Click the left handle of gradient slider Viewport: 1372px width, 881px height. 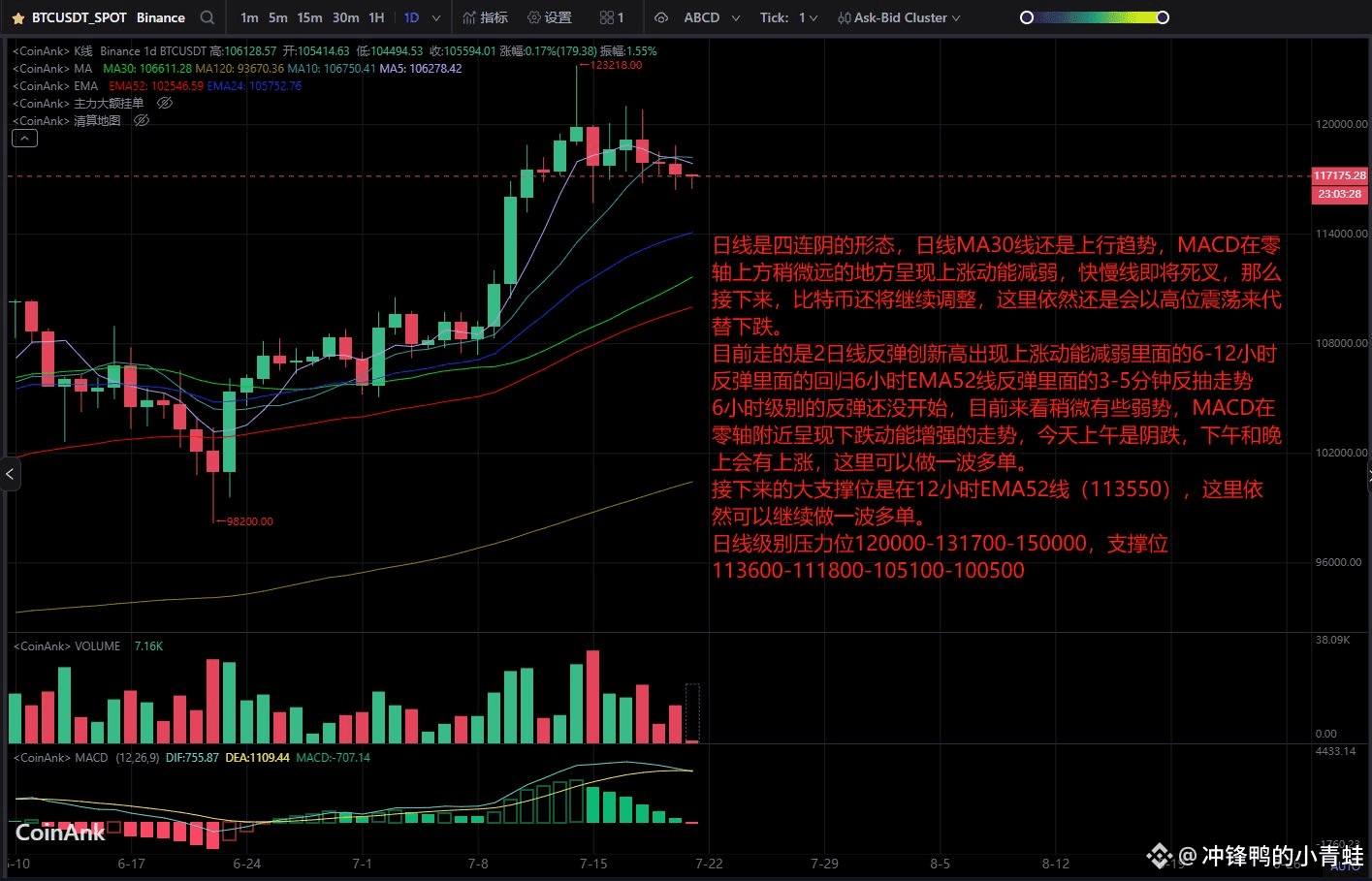(1027, 17)
